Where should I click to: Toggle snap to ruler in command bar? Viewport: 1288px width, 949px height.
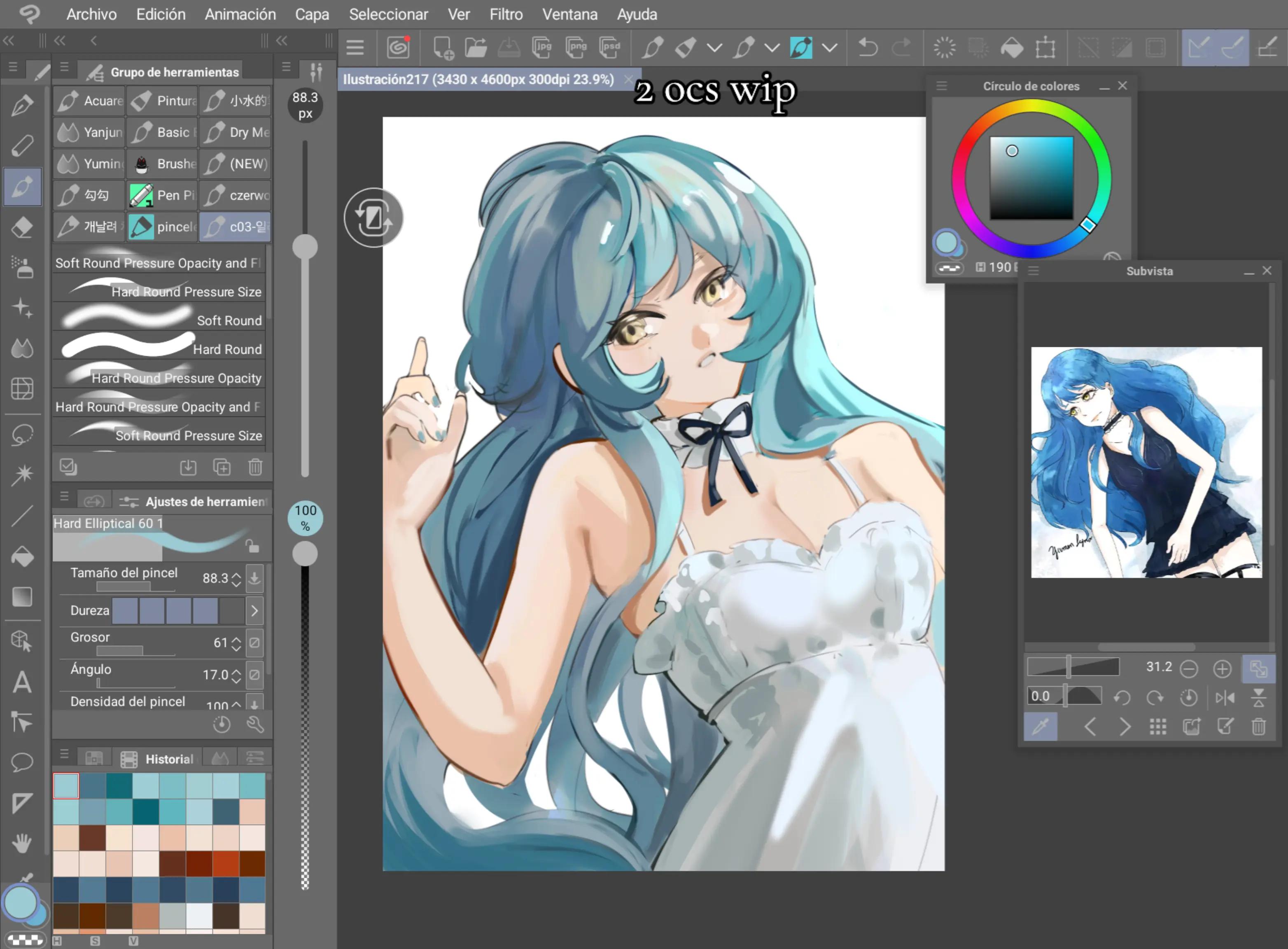click(x=1198, y=48)
